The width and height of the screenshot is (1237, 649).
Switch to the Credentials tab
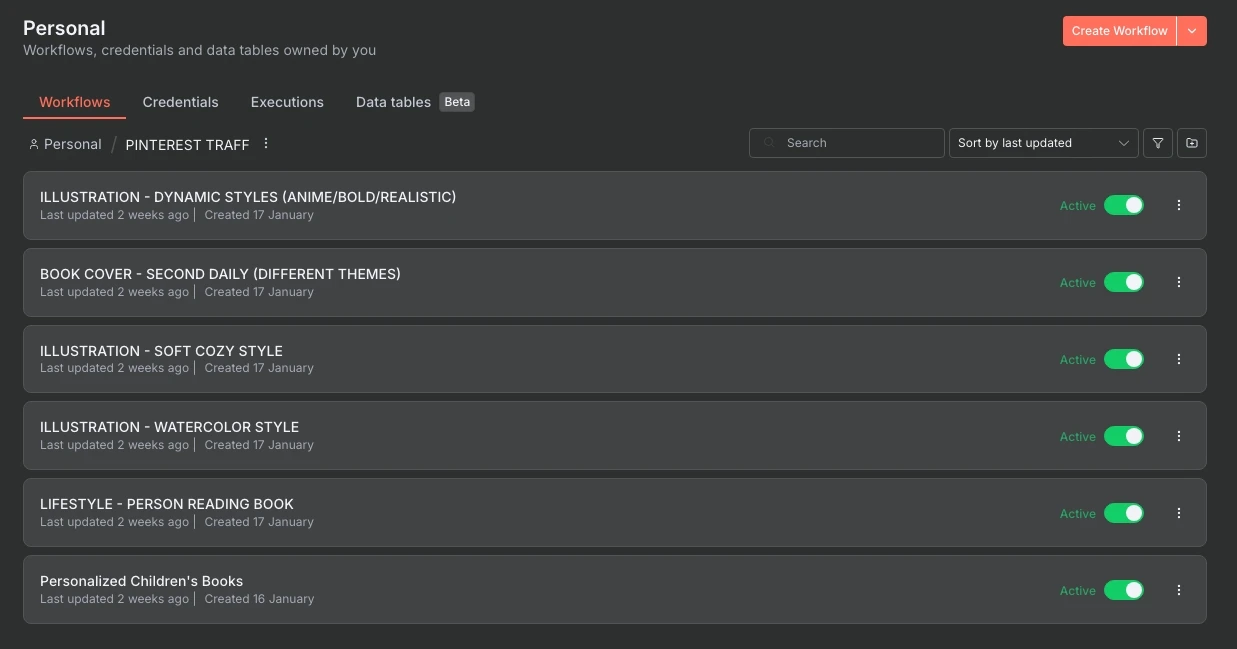(x=180, y=102)
